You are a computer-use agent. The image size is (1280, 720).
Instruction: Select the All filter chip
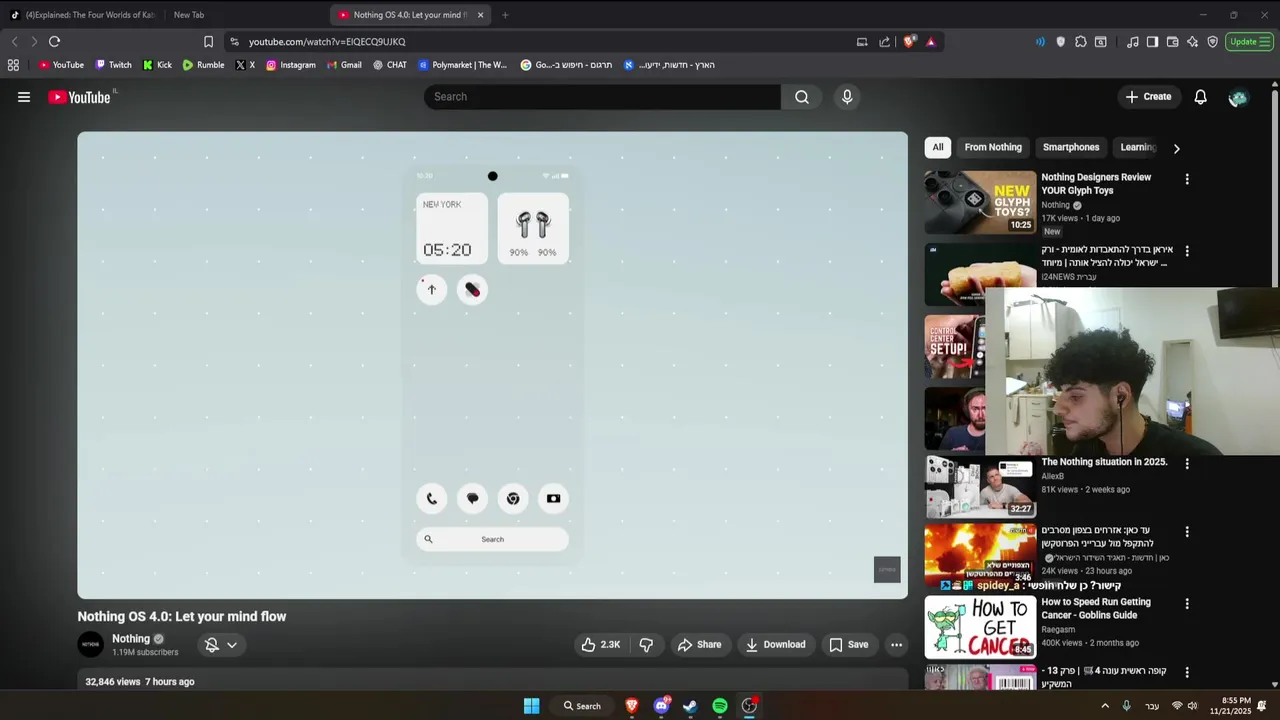(x=938, y=147)
